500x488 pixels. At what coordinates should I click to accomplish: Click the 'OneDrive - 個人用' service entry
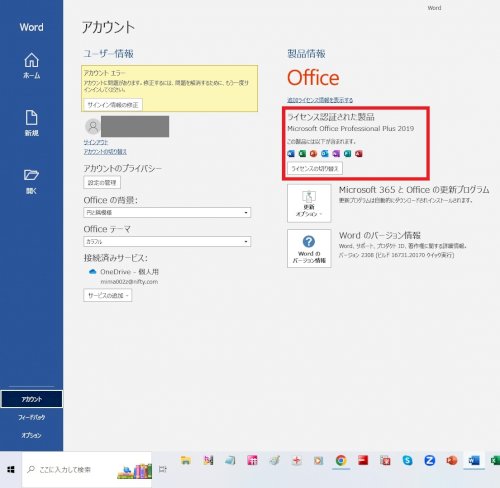[x=129, y=272]
